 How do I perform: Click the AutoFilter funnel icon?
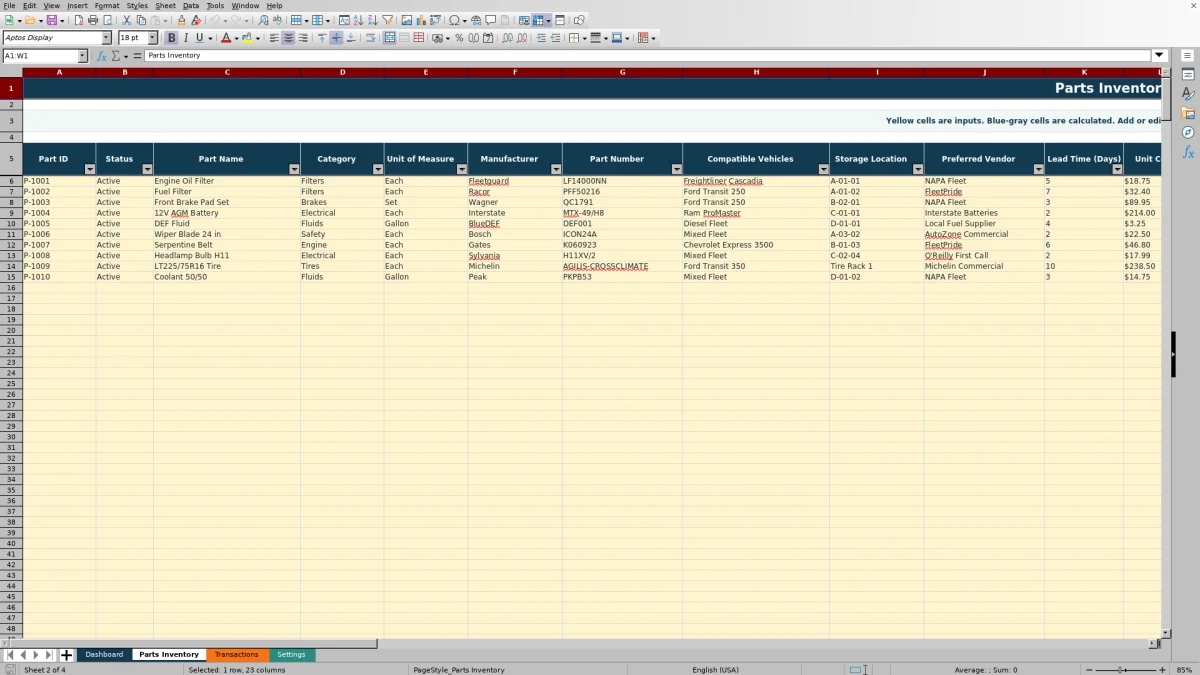pyautogui.click(x=387, y=20)
